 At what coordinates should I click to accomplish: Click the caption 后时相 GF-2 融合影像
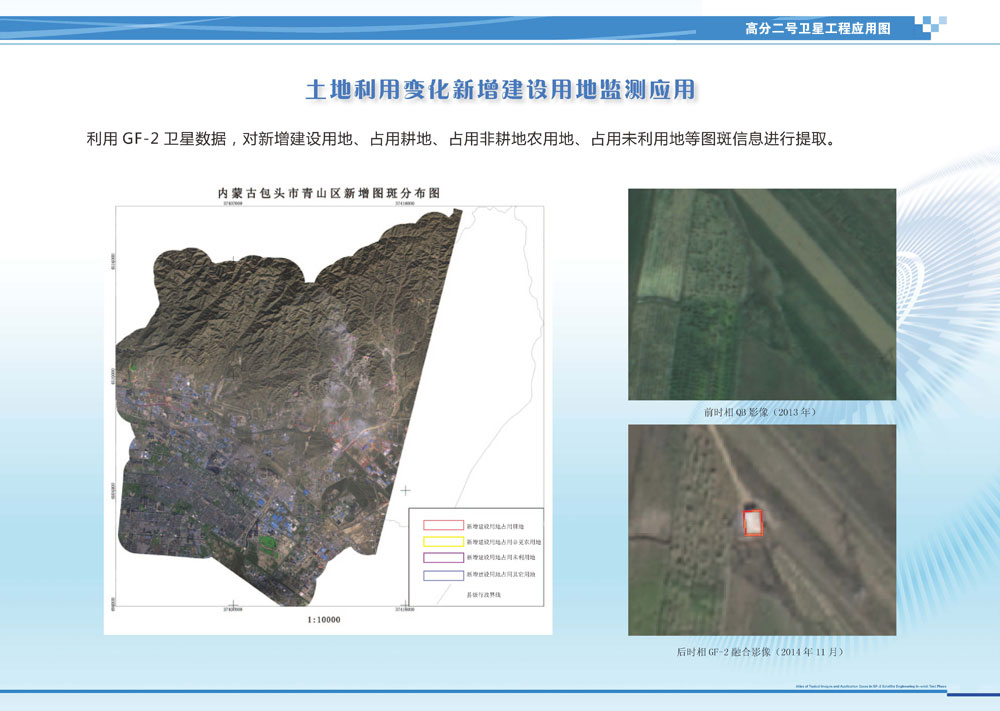(x=760, y=652)
